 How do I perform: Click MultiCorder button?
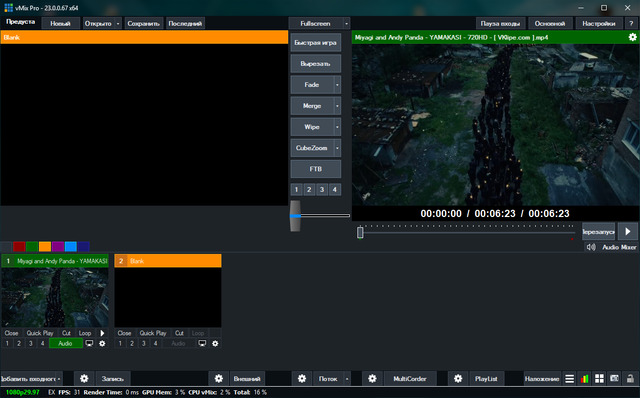coord(410,379)
